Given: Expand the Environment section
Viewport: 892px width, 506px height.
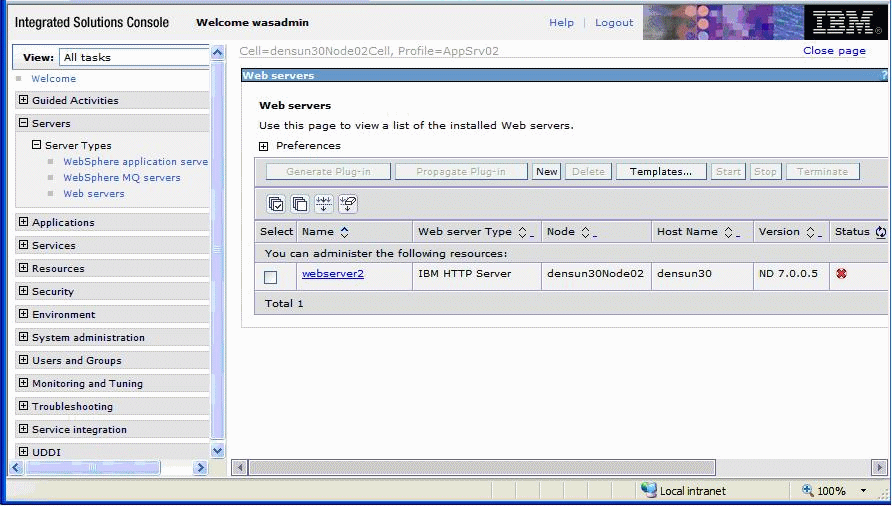Looking at the screenshot, I should click(23, 314).
